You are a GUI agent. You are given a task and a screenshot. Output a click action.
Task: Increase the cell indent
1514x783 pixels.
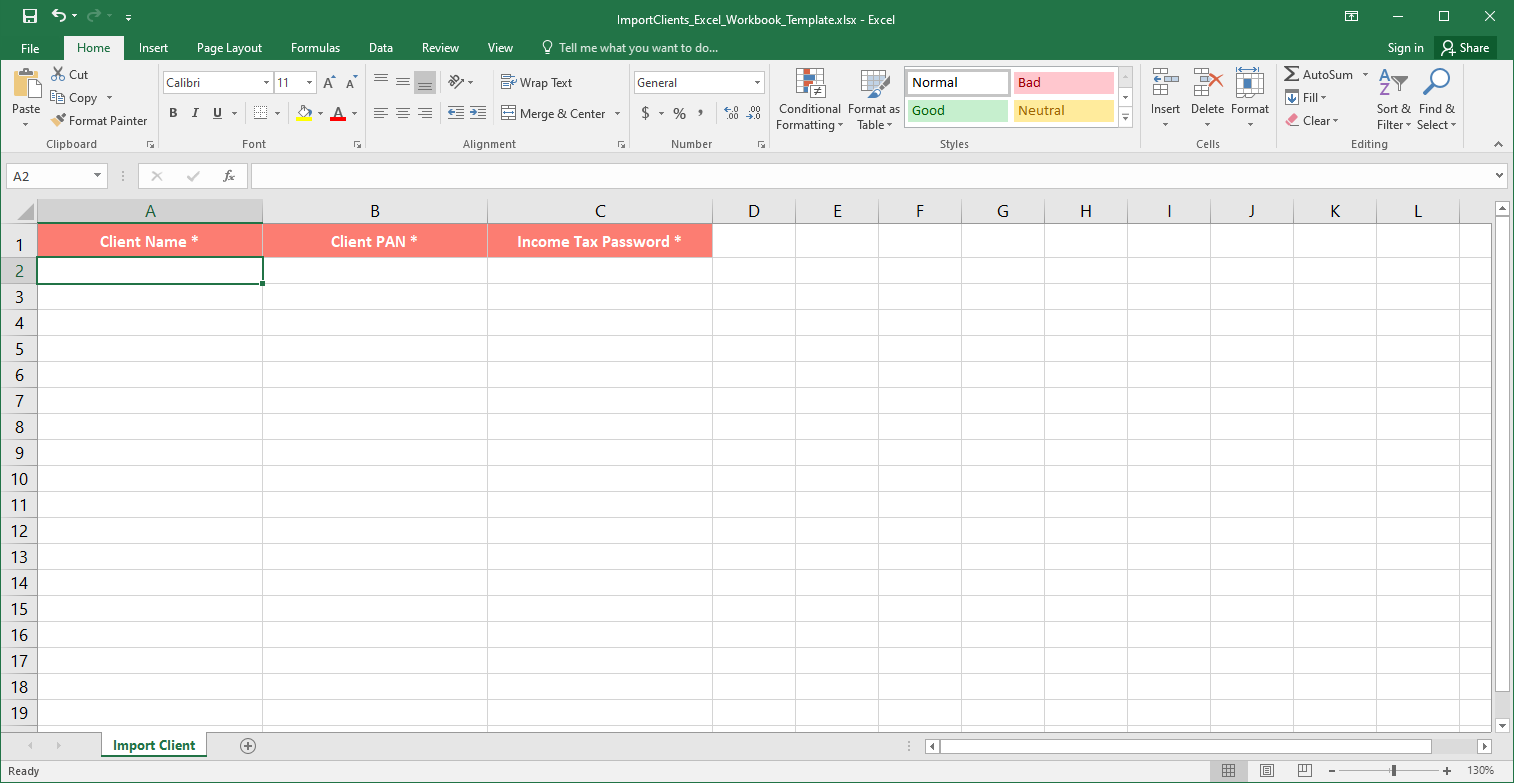pyautogui.click(x=478, y=113)
